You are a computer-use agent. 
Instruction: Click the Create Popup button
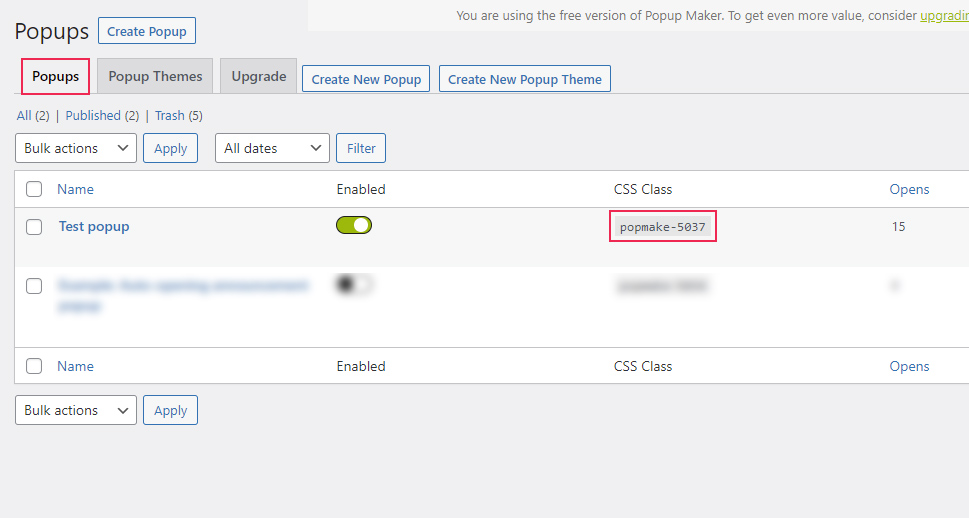(x=147, y=31)
